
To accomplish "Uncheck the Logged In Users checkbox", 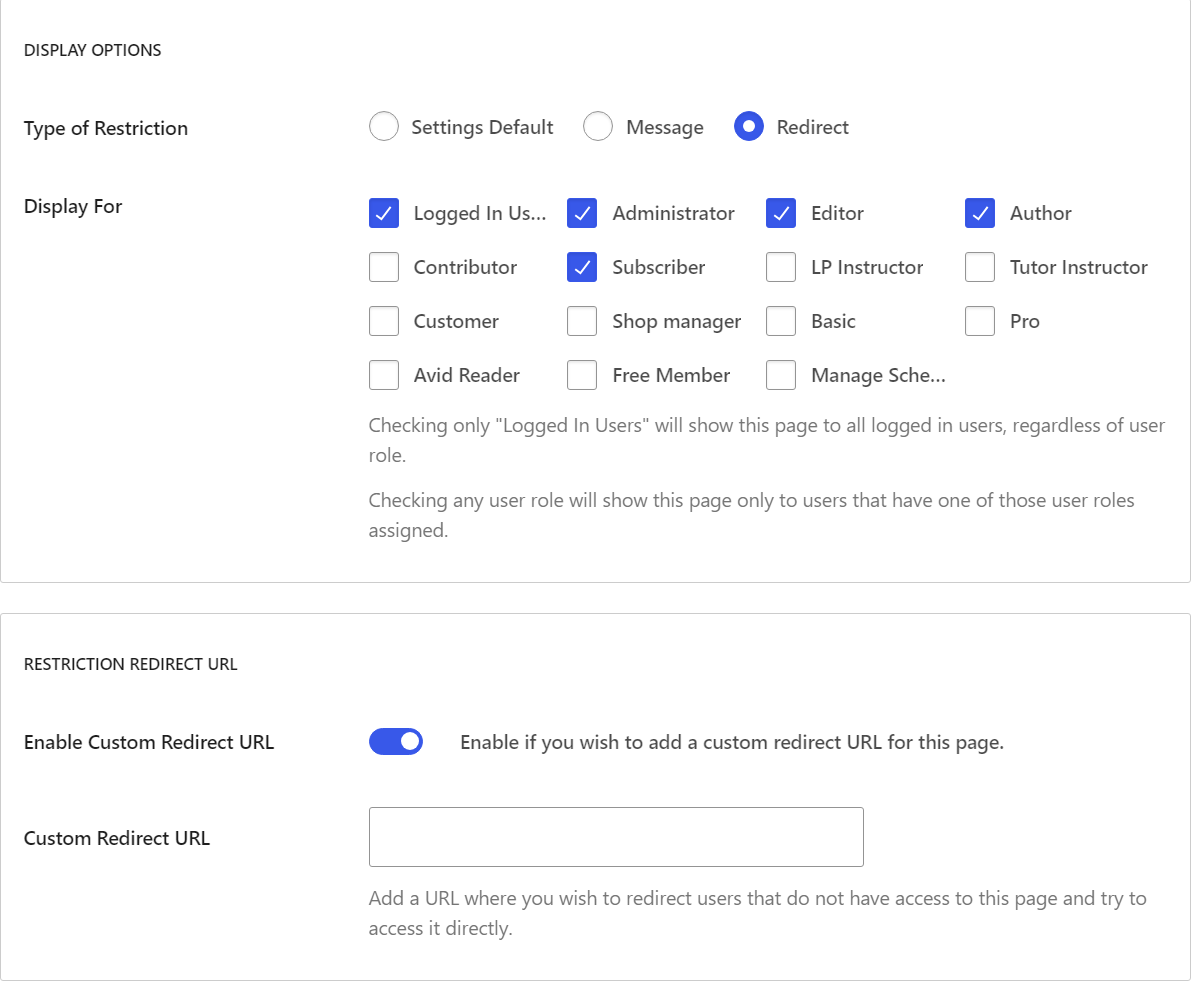I will click(x=384, y=213).
